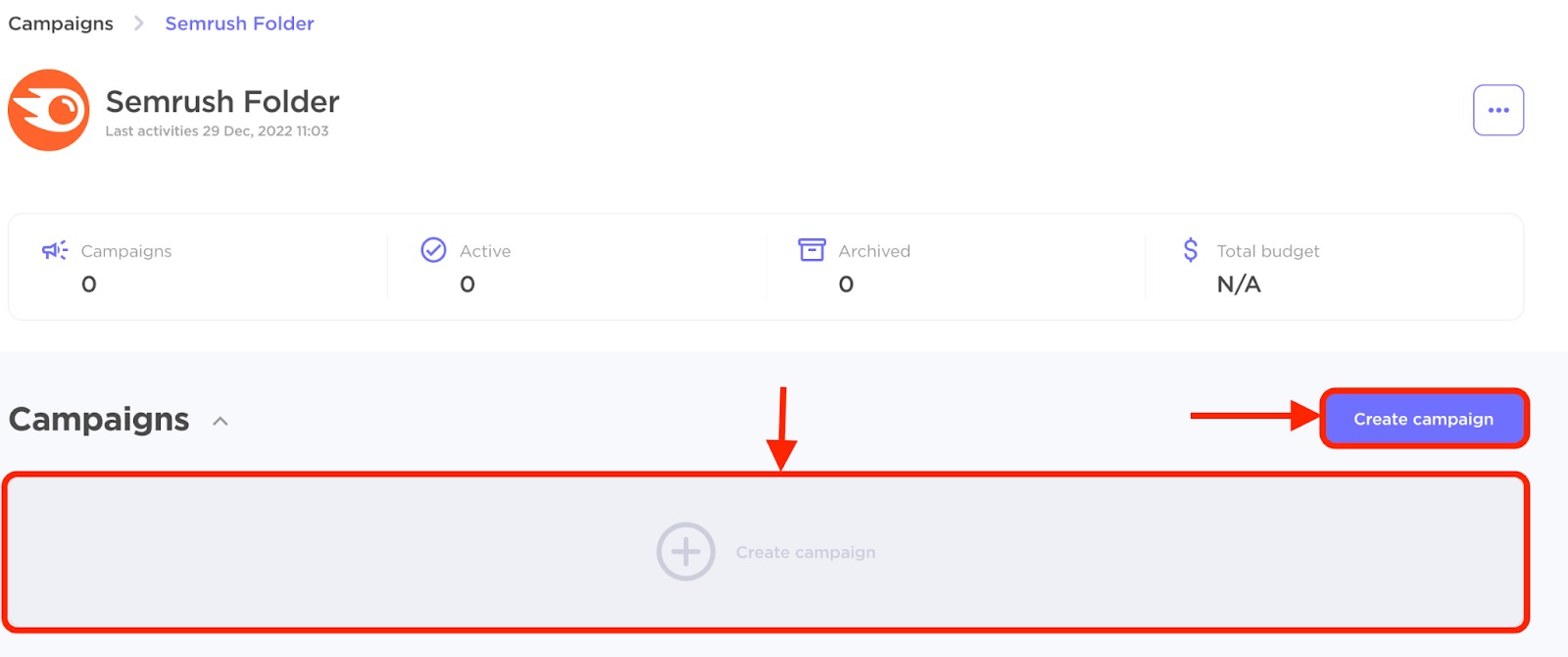Click the Create campaign button
1568x657 pixels.
point(1422,419)
